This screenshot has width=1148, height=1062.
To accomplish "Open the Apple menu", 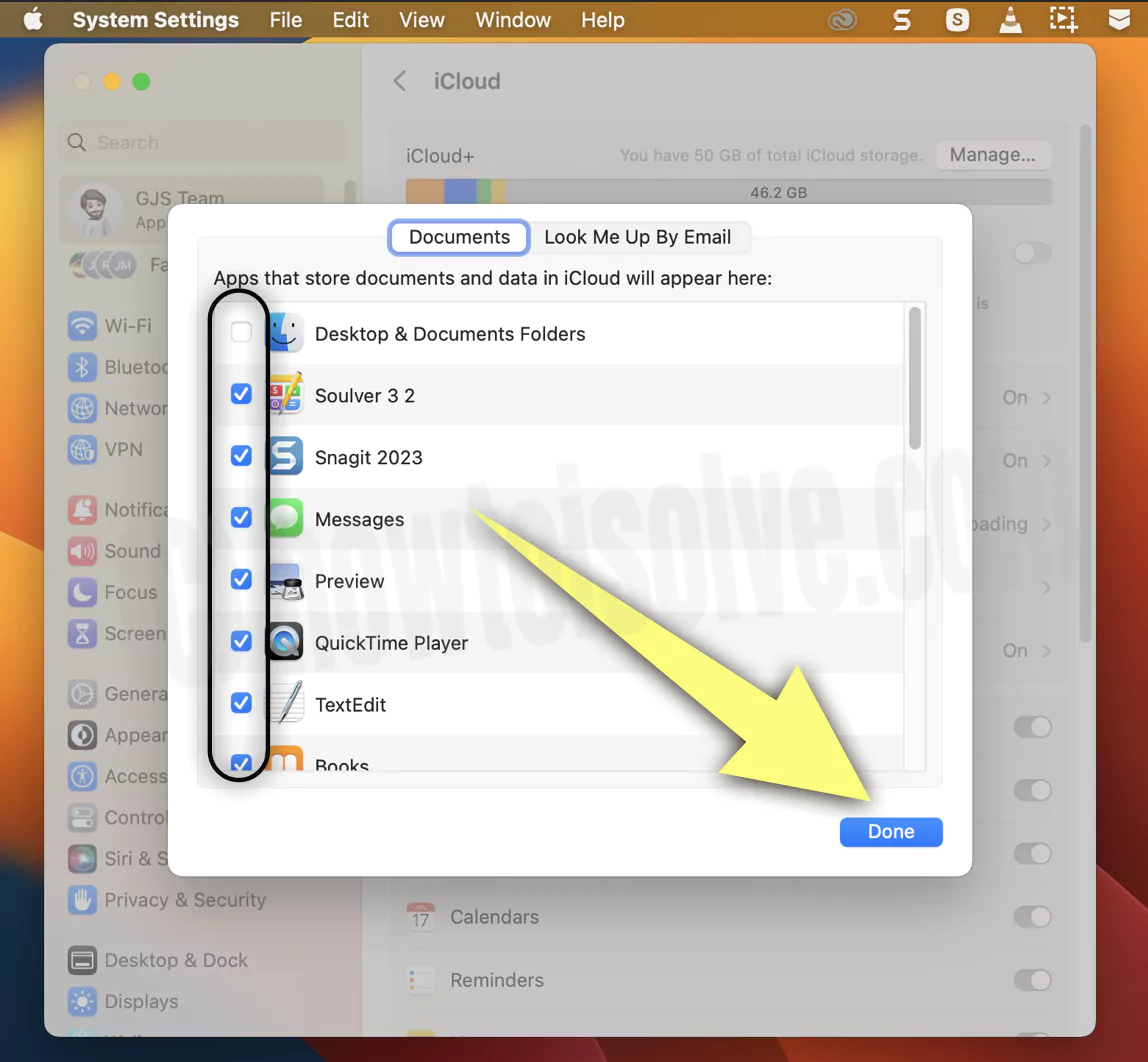I will 33,20.
